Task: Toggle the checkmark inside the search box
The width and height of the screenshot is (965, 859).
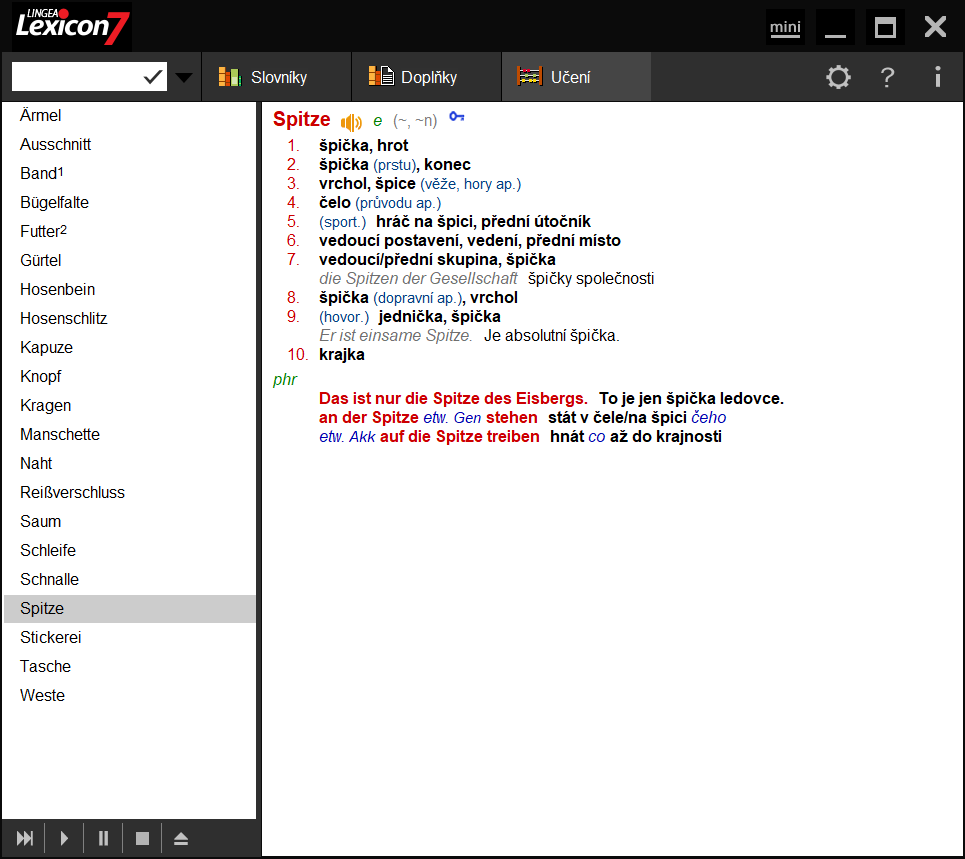Action: (152, 75)
